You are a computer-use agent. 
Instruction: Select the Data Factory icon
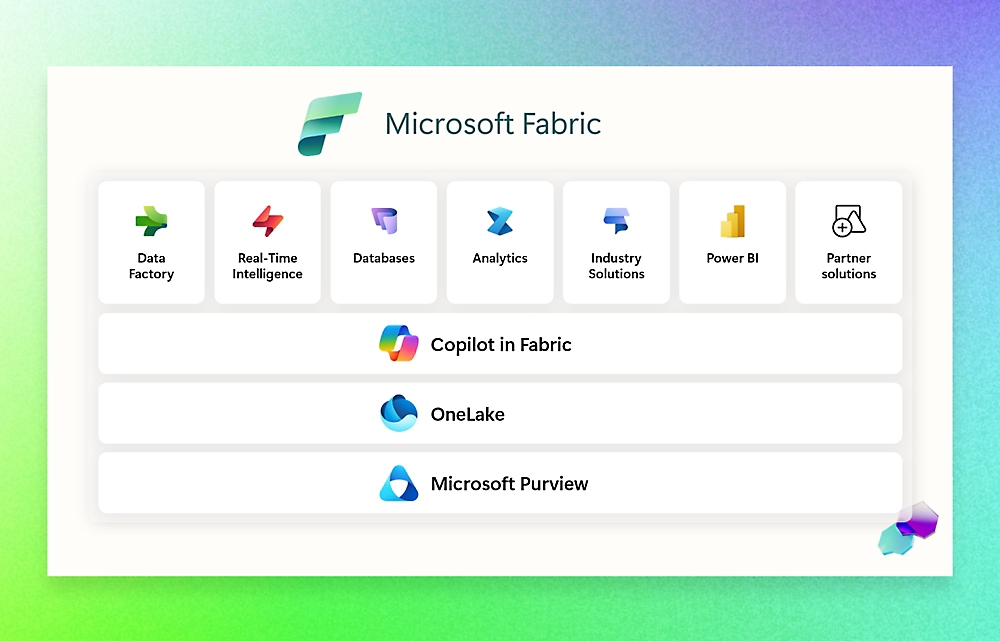click(x=151, y=220)
